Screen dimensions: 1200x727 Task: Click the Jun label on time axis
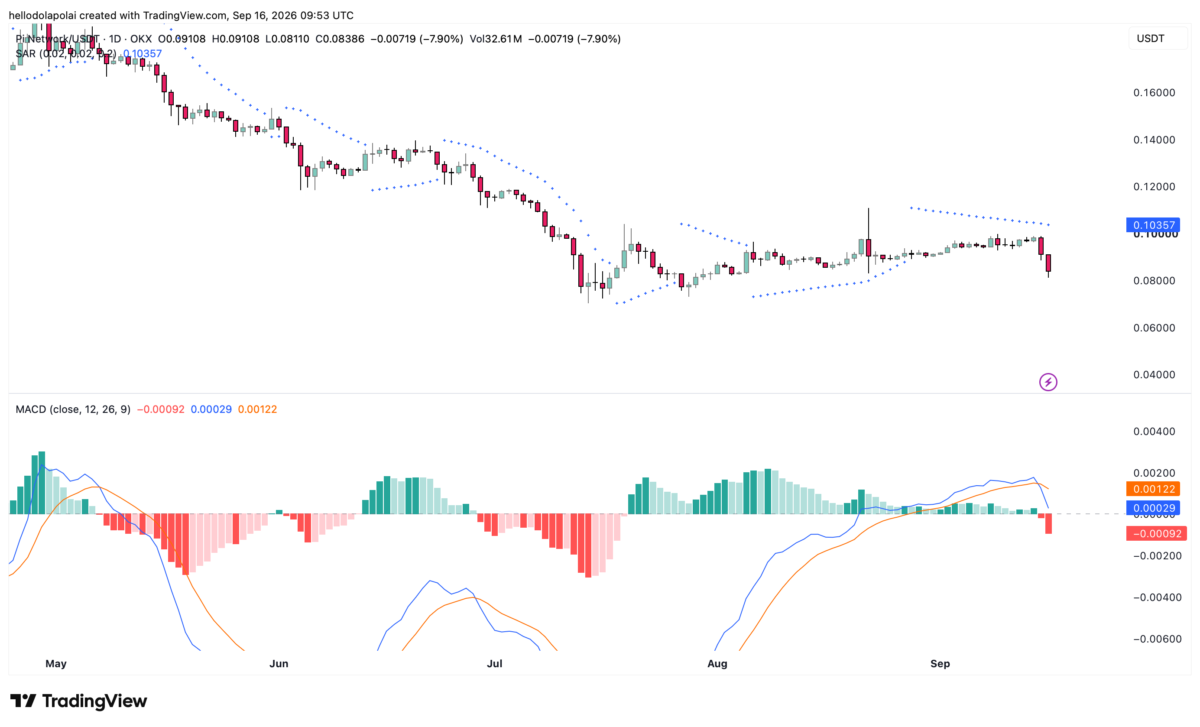[279, 664]
